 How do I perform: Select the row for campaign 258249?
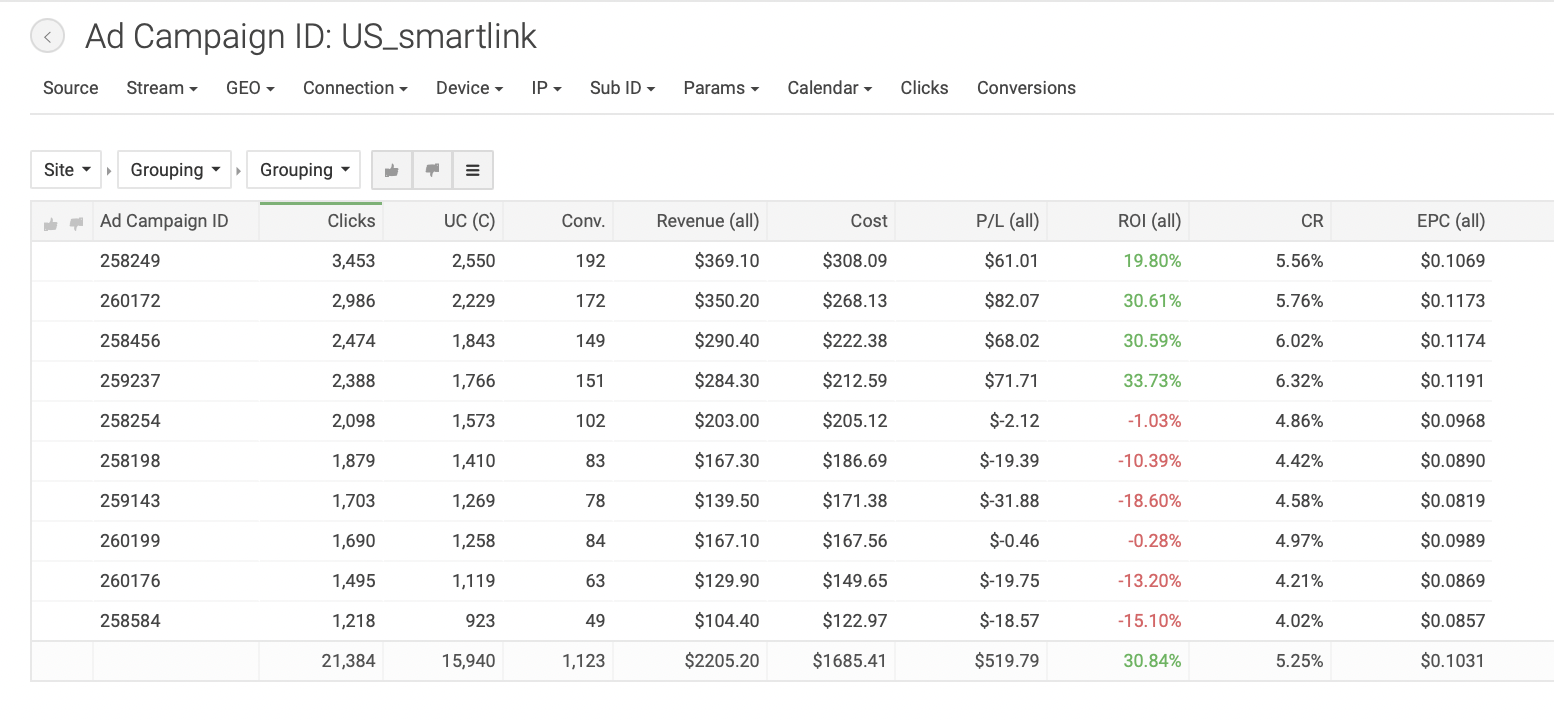130,261
